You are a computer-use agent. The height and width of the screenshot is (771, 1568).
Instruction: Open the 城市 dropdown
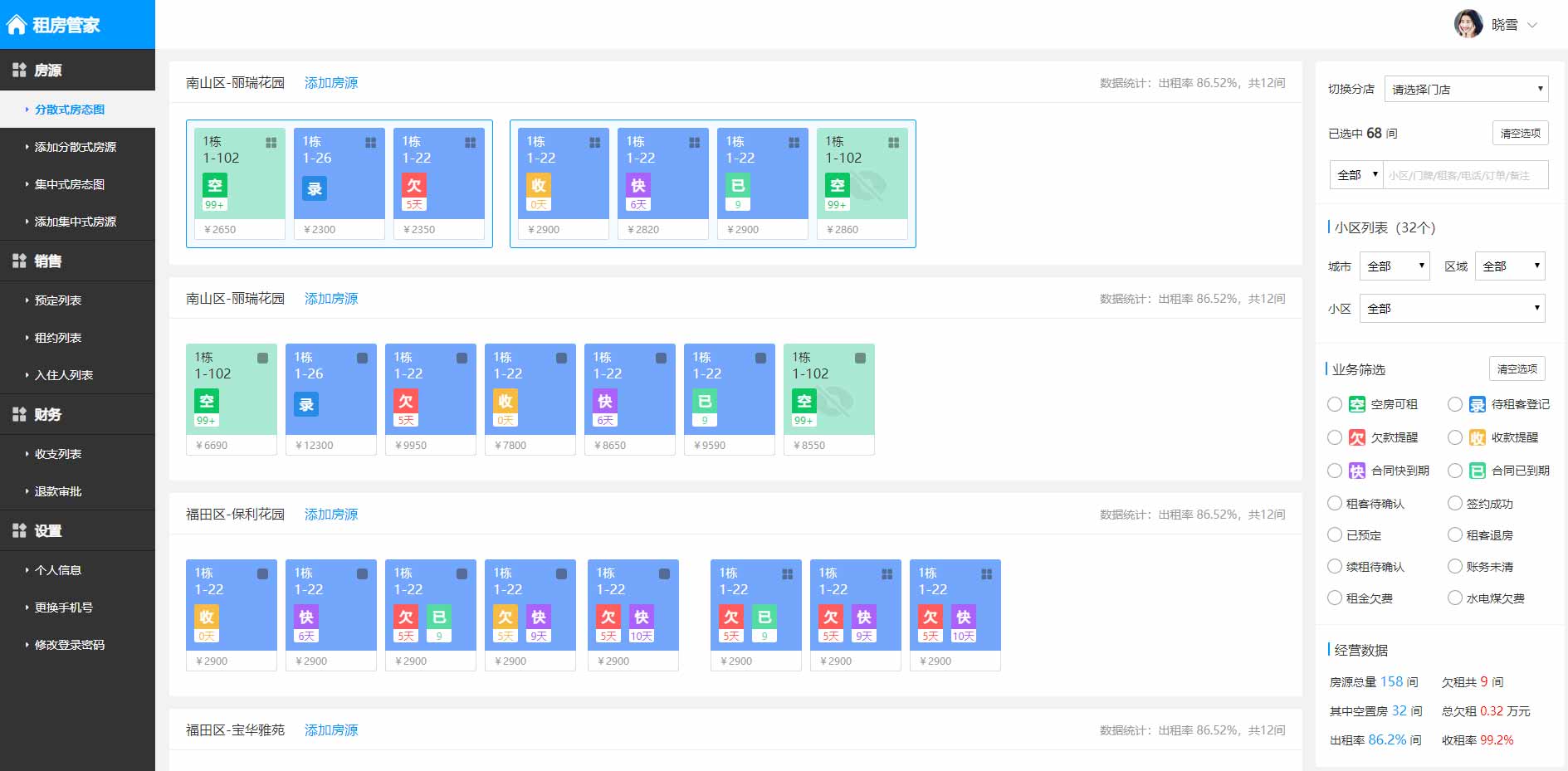(1395, 266)
